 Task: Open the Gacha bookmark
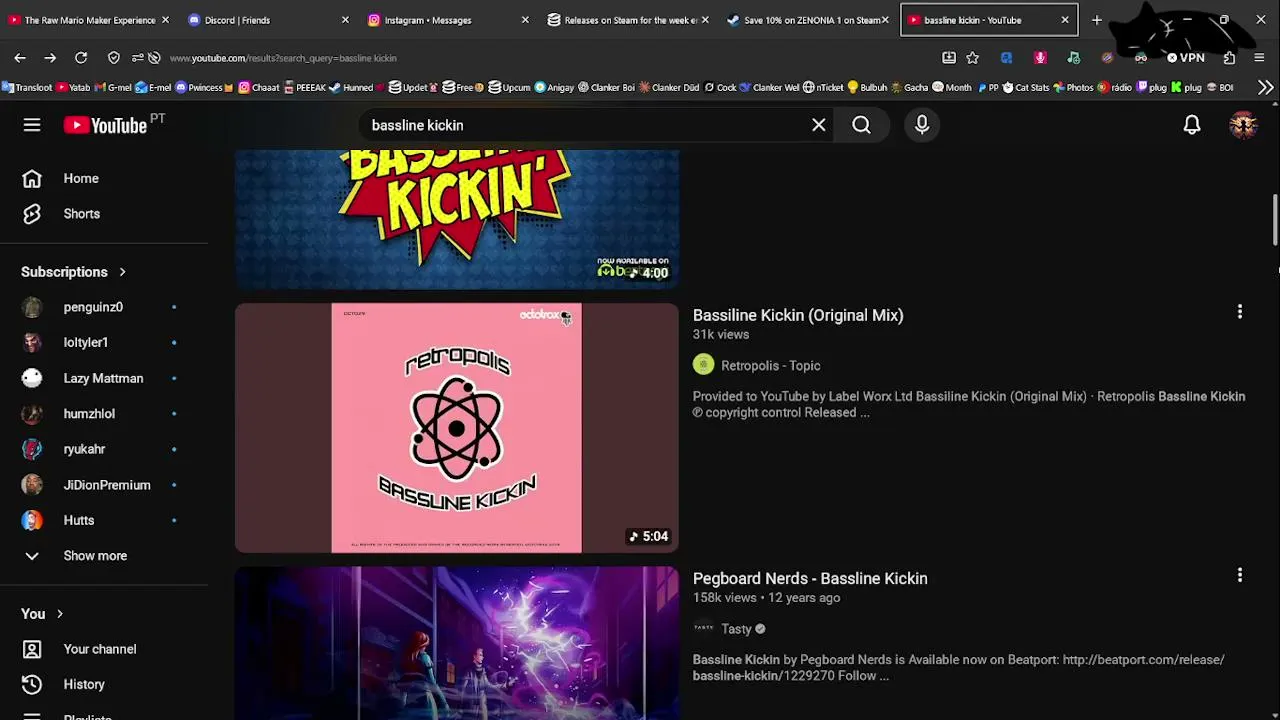(909, 87)
